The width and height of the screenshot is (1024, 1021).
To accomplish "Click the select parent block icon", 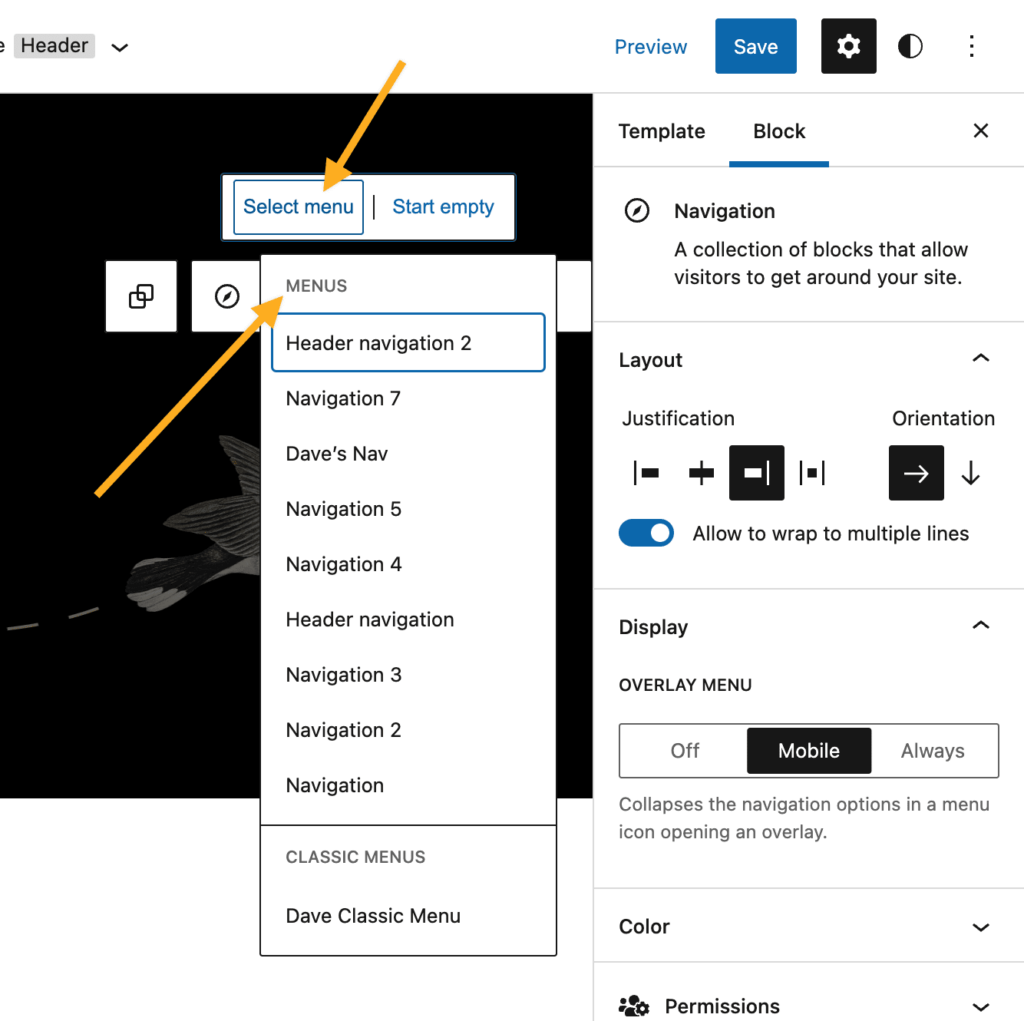I will click(x=141, y=296).
